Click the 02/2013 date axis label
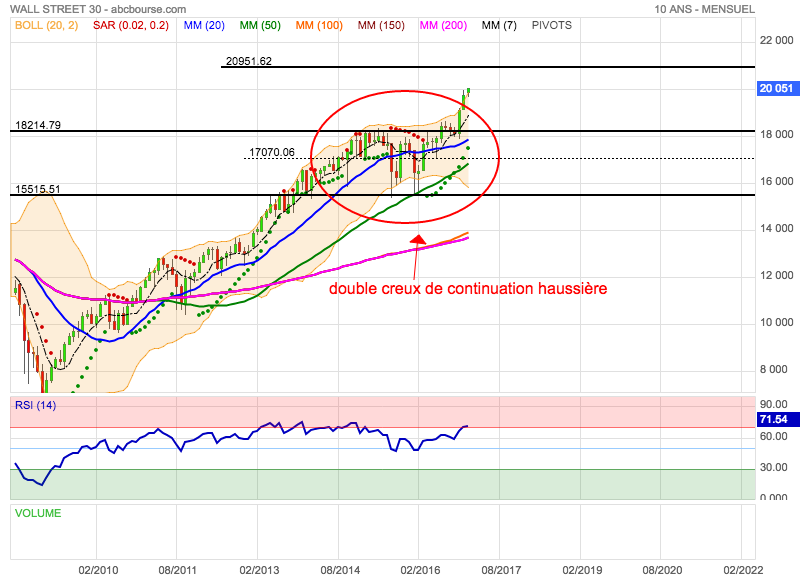 [259, 570]
